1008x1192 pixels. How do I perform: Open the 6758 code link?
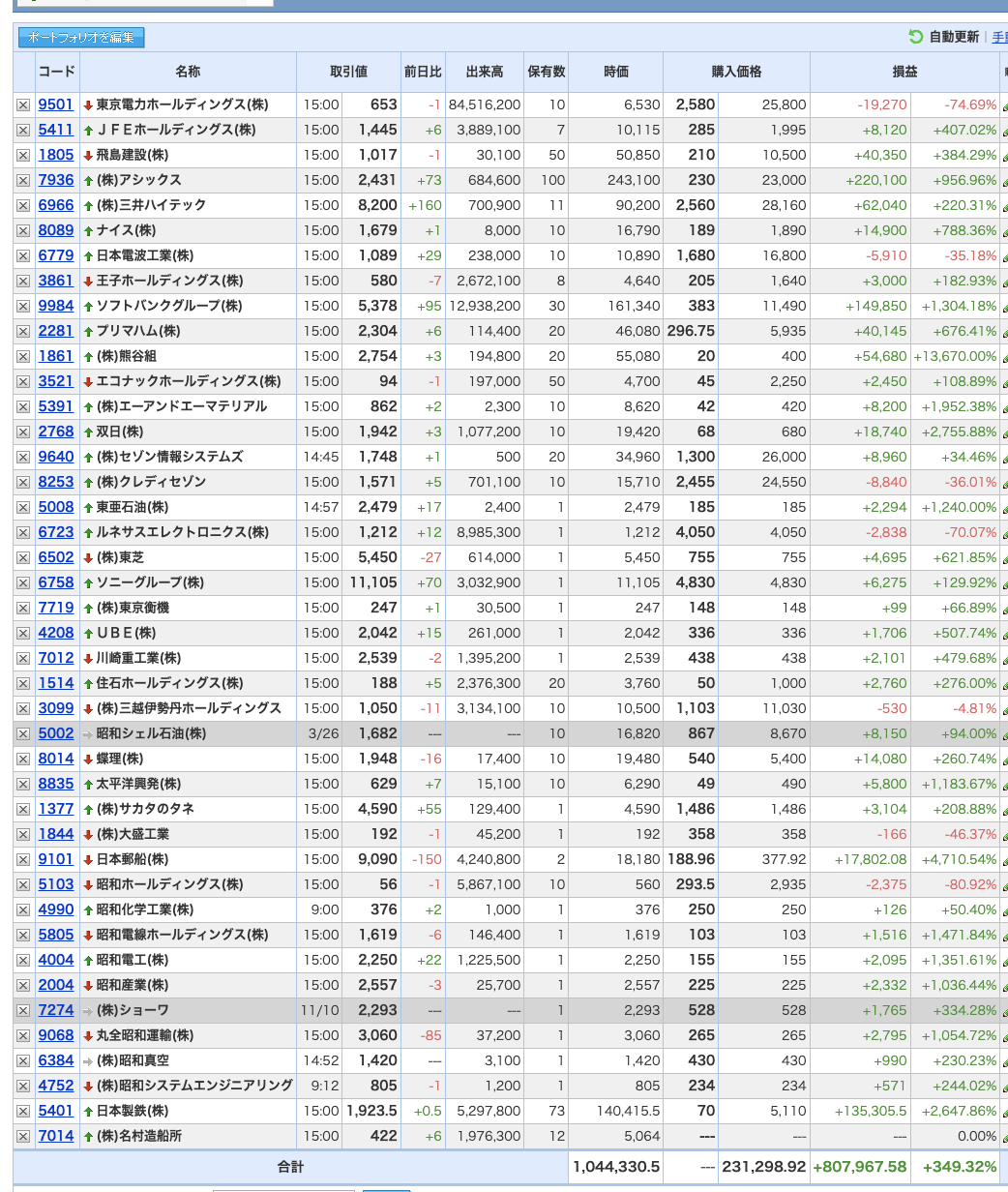[x=56, y=582]
